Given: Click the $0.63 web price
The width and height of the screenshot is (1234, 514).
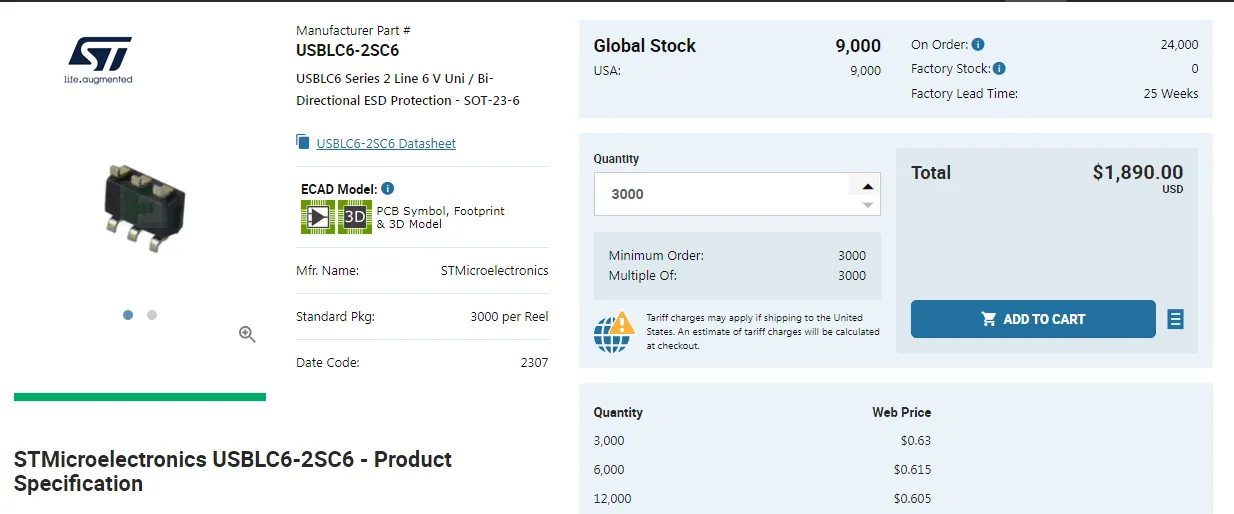Looking at the screenshot, I should (x=915, y=441).
